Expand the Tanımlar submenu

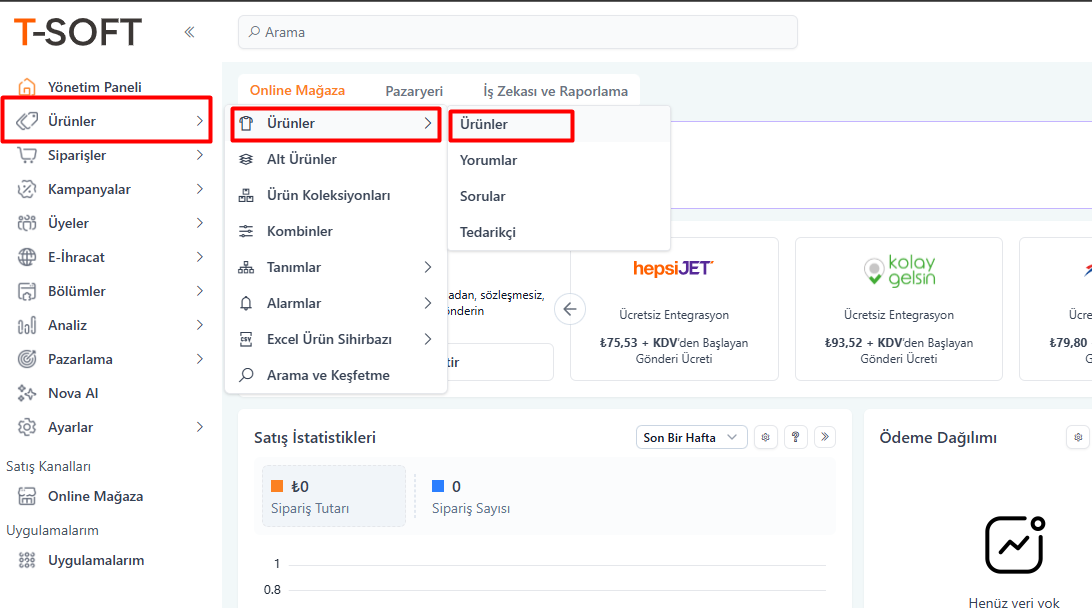coord(427,267)
